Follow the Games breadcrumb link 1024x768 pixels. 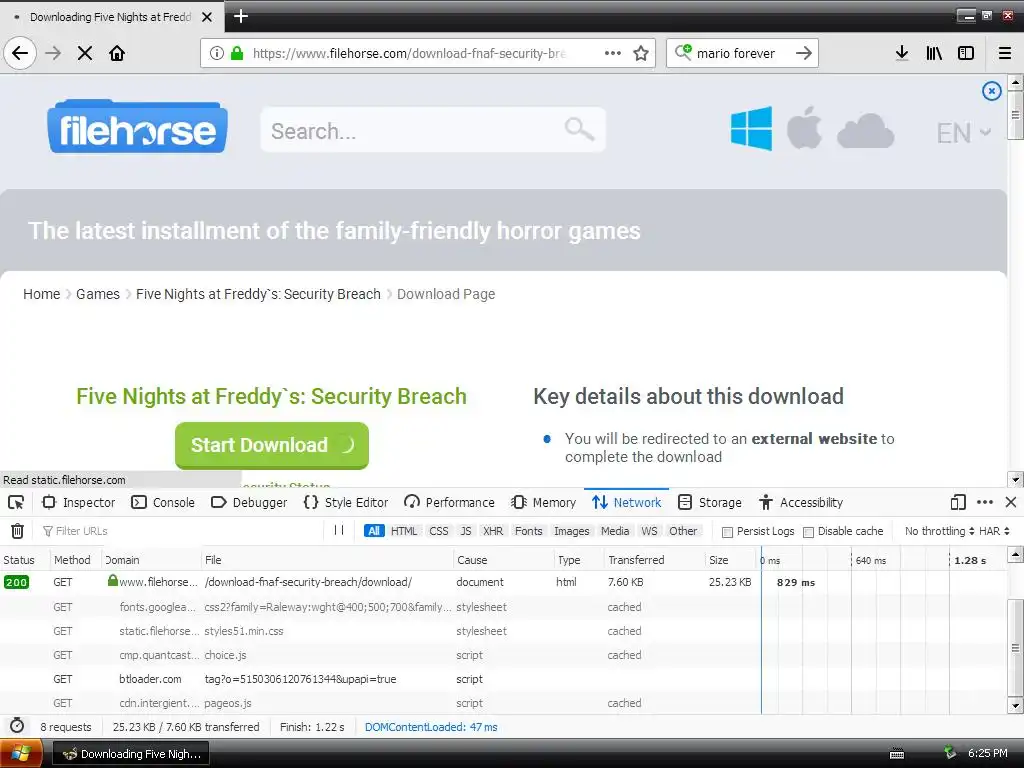[x=98, y=294]
